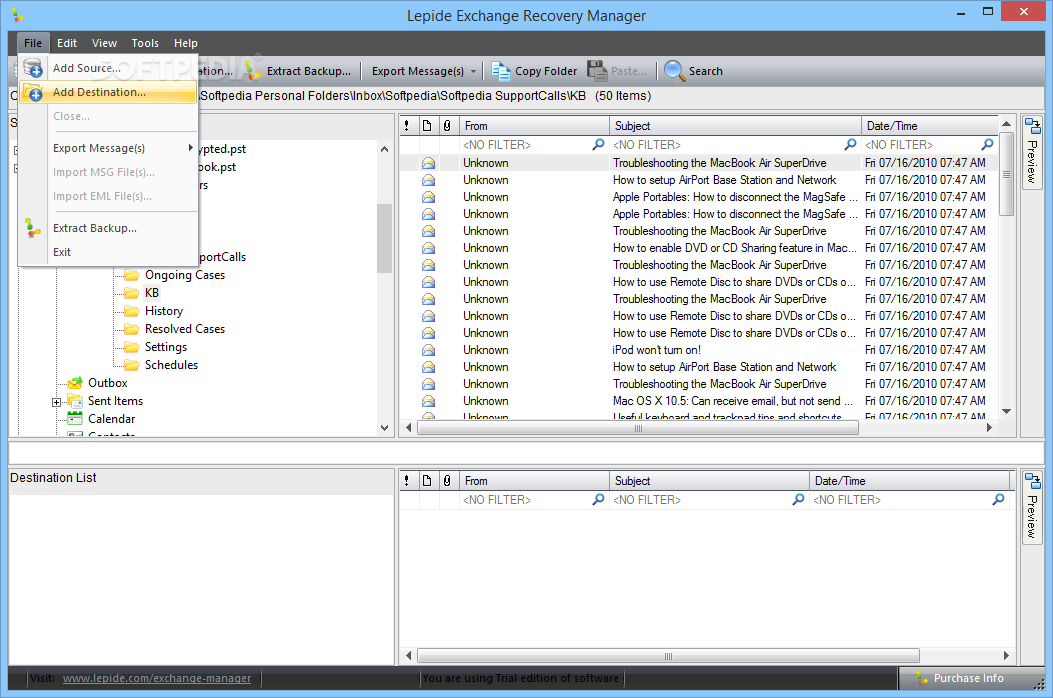Click the Calendar icon in tree
Viewport: 1053px width, 698px height.
click(x=75, y=419)
